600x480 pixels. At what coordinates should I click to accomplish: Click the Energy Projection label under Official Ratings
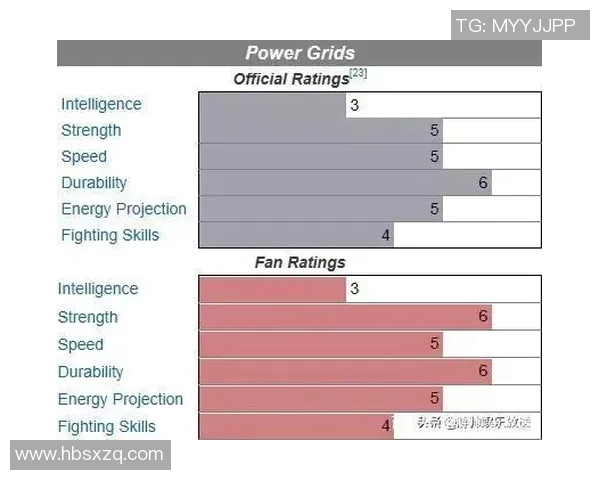[x=123, y=209]
